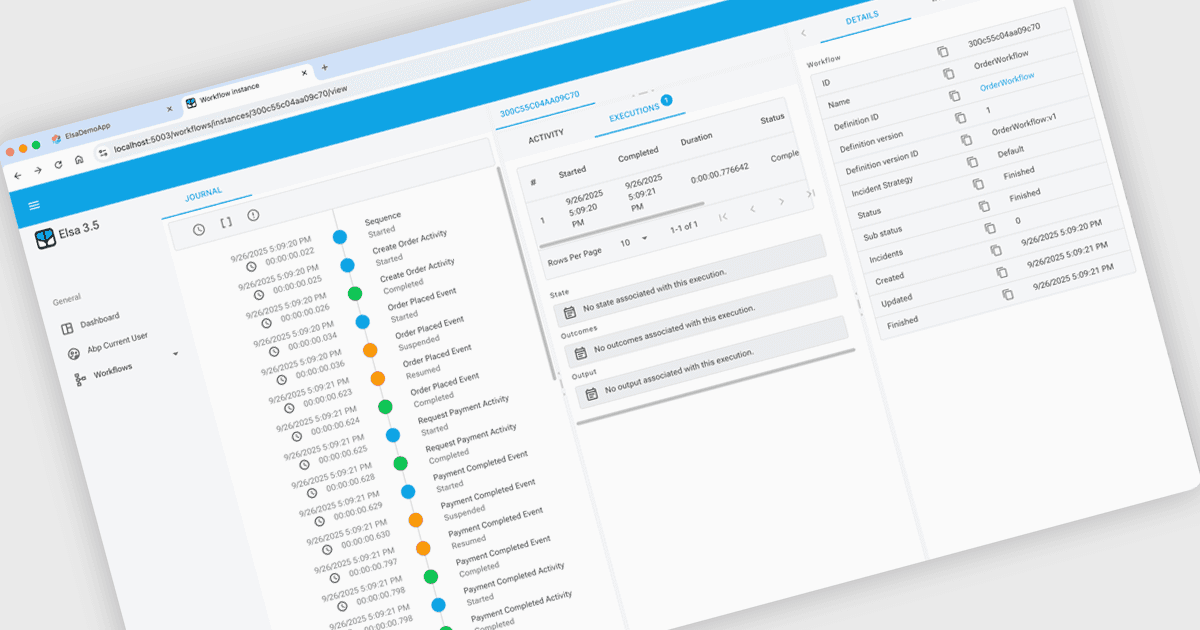Switch to the Details tab

coord(862,19)
